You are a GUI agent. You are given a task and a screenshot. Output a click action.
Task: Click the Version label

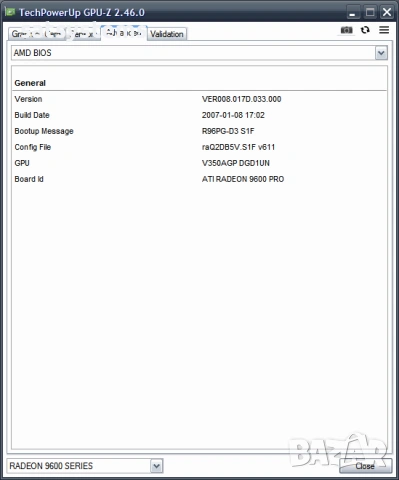coord(28,99)
